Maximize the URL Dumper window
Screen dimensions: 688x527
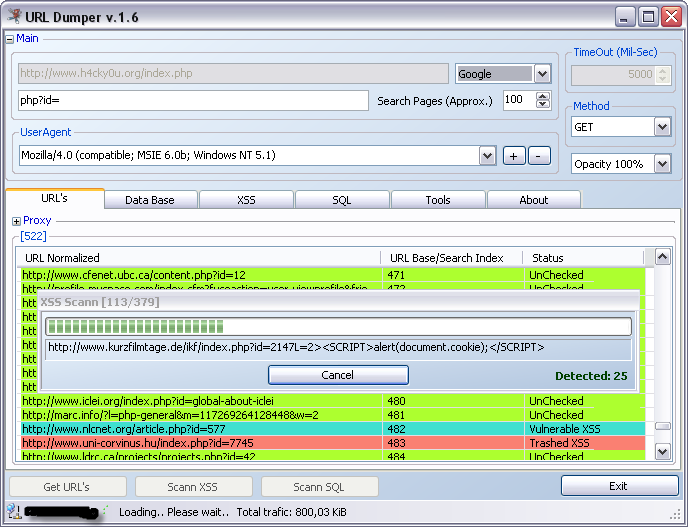pos(648,17)
